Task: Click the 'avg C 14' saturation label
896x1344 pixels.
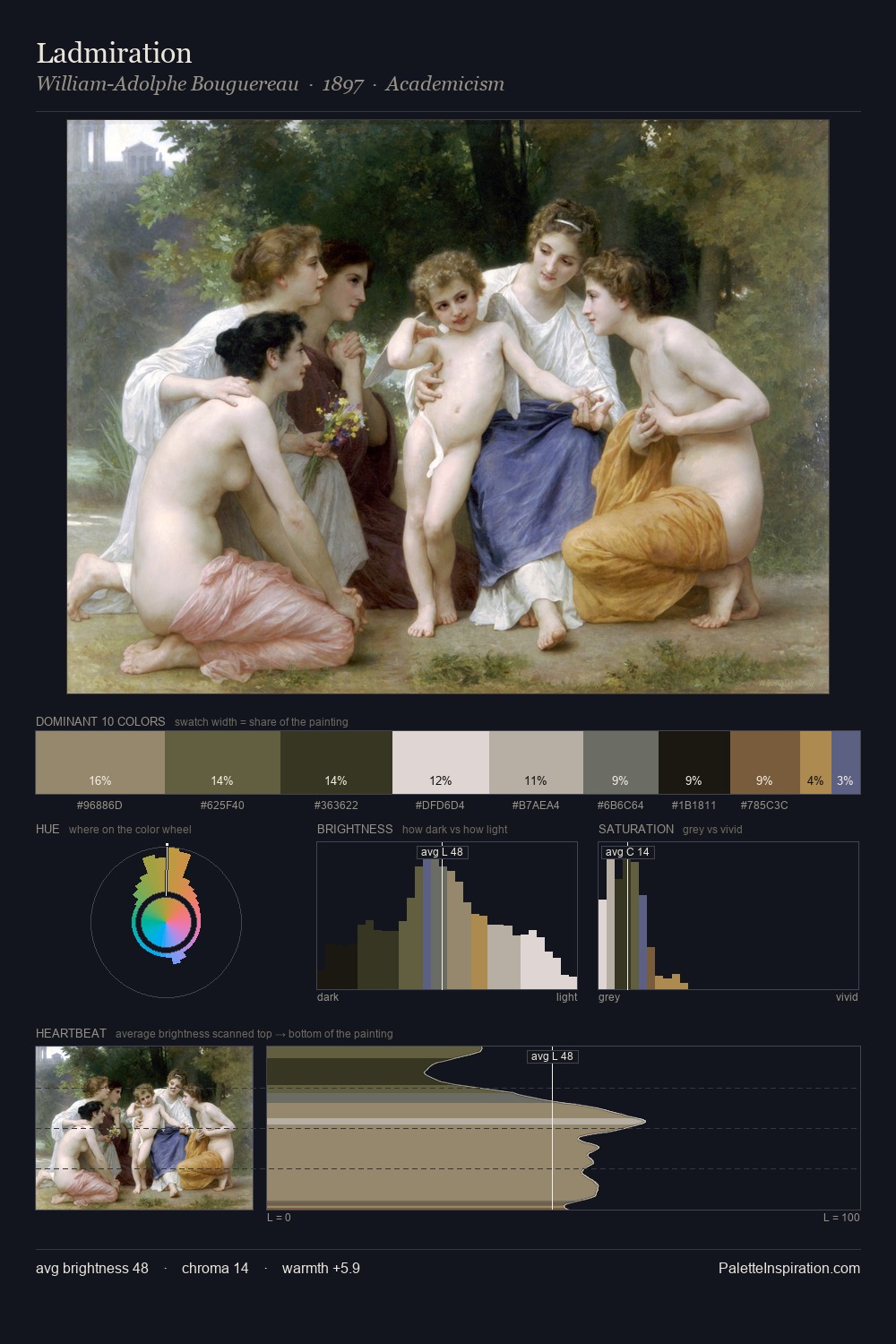Action: pyautogui.click(x=628, y=852)
